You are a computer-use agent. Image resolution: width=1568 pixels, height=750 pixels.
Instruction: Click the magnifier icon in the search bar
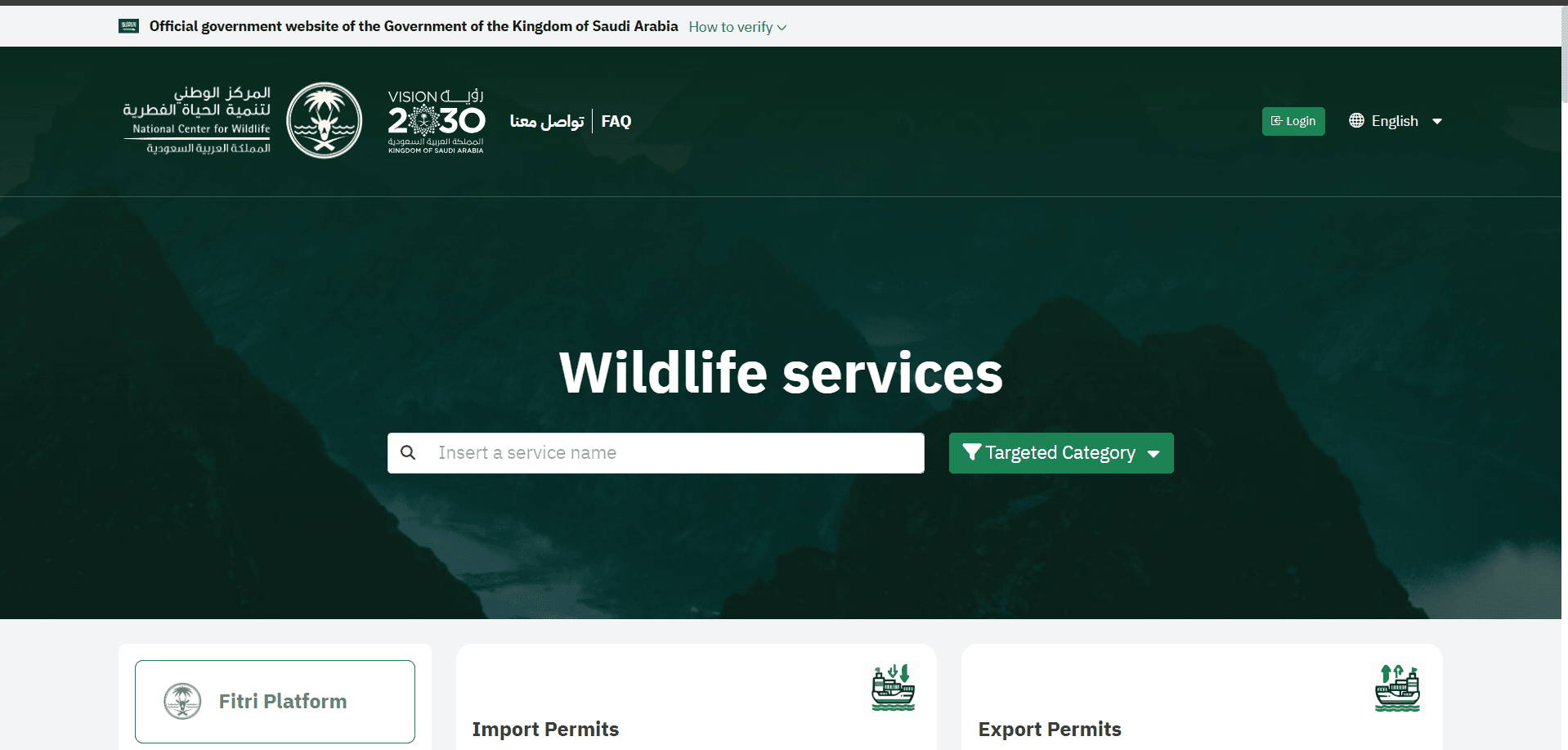(408, 452)
